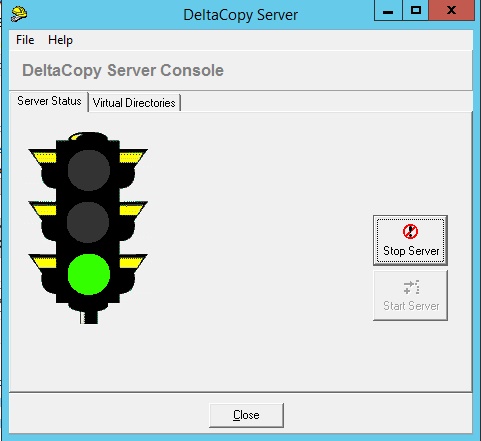Close the window with the red X
481x441 pixels.
click(451, 11)
